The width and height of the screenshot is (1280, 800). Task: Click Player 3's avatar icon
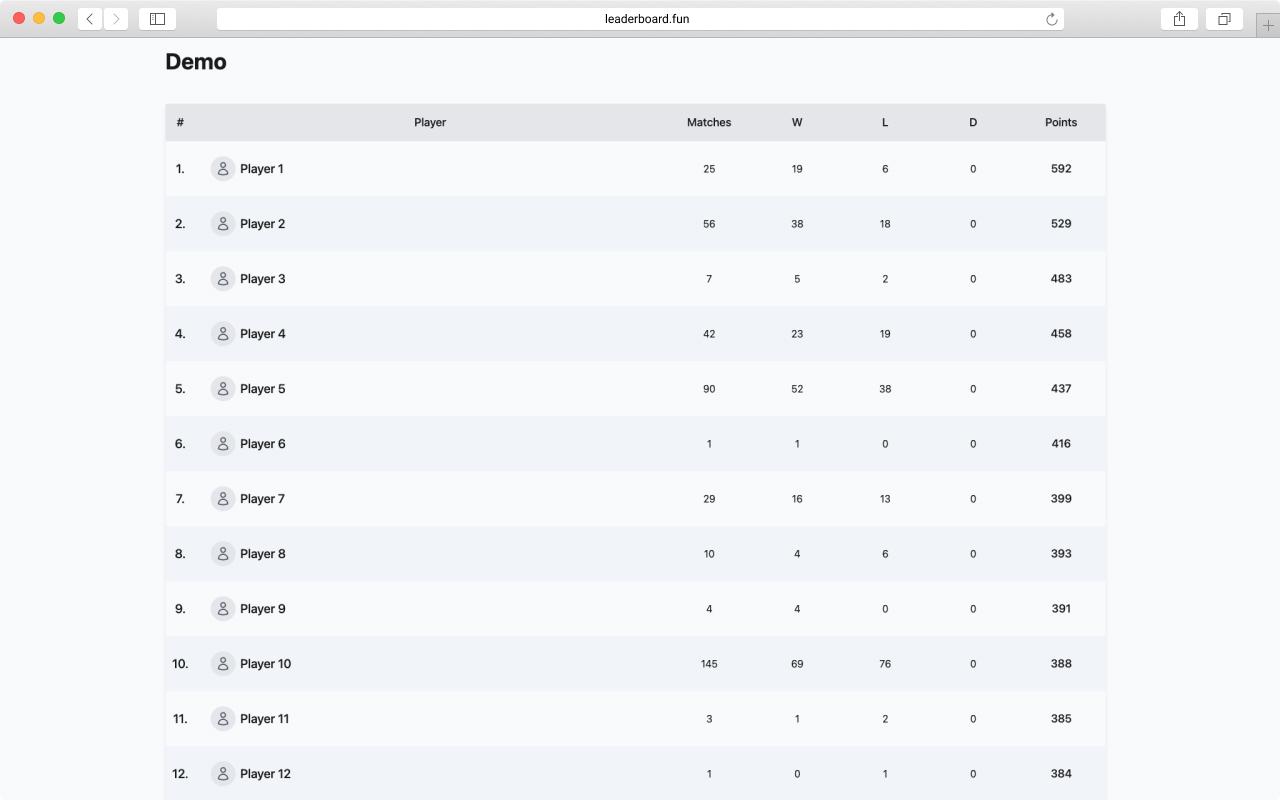[223, 279]
